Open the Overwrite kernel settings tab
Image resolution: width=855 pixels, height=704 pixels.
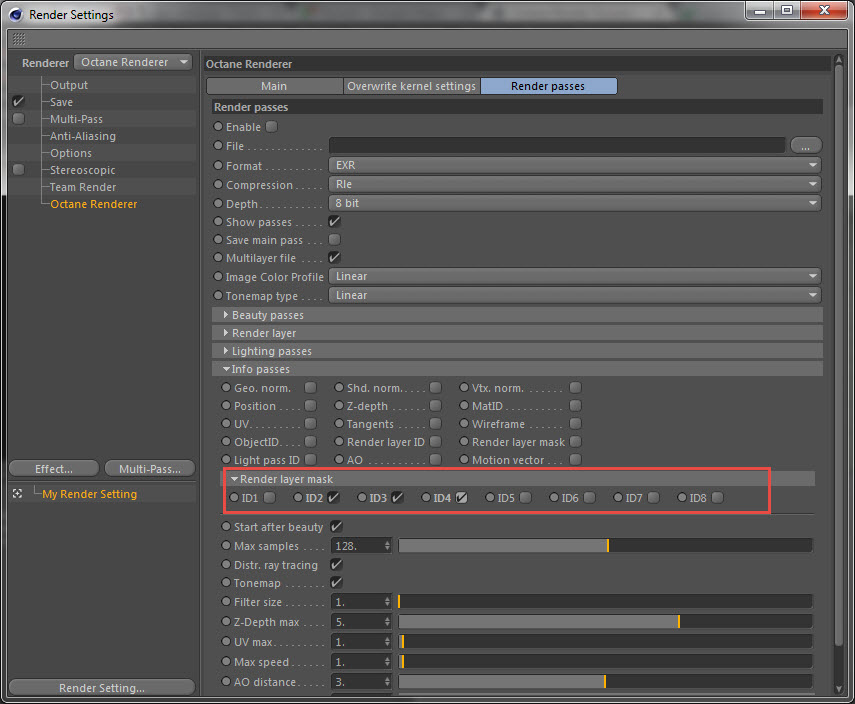pyautogui.click(x=412, y=86)
